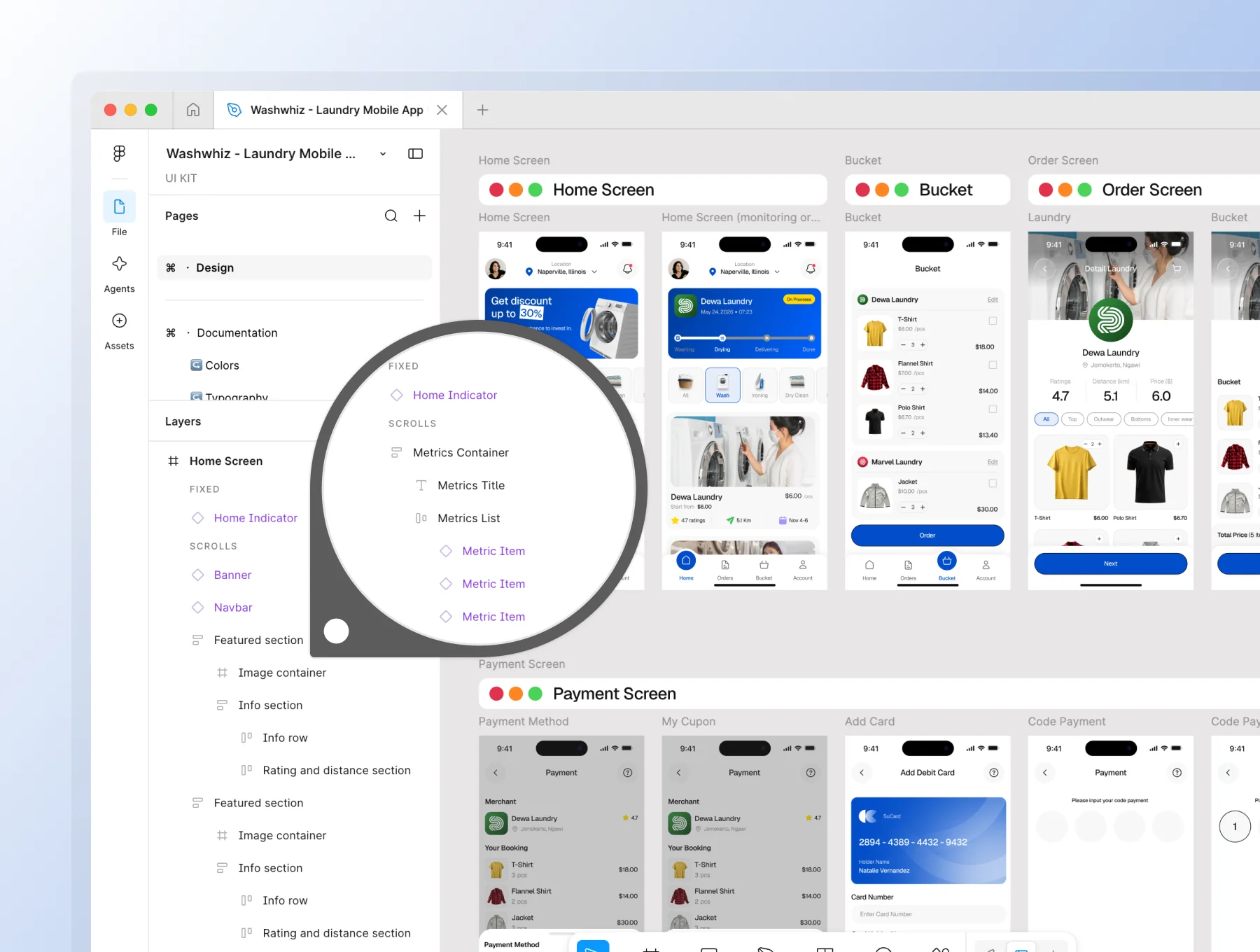Select the Dry Clean category icon
Screen dimensions: 1260x952
[797, 384]
